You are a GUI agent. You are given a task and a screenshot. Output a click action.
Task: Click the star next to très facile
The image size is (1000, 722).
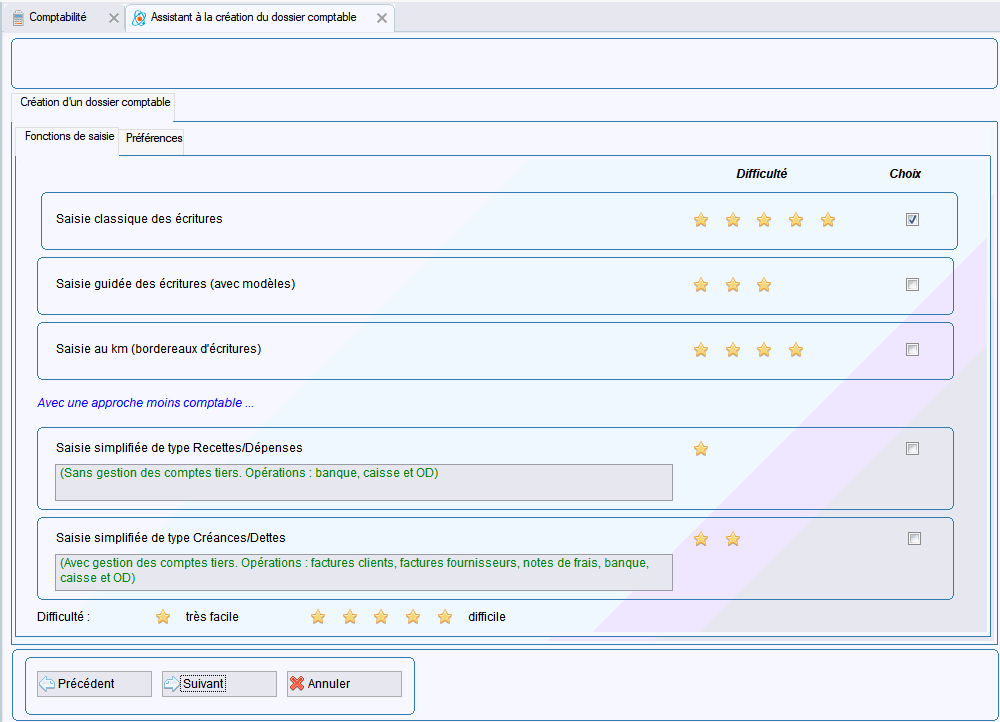[163, 617]
